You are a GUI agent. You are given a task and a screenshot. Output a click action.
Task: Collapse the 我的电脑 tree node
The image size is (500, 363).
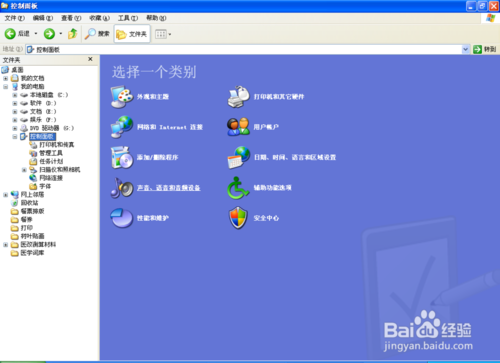(5, 87)
